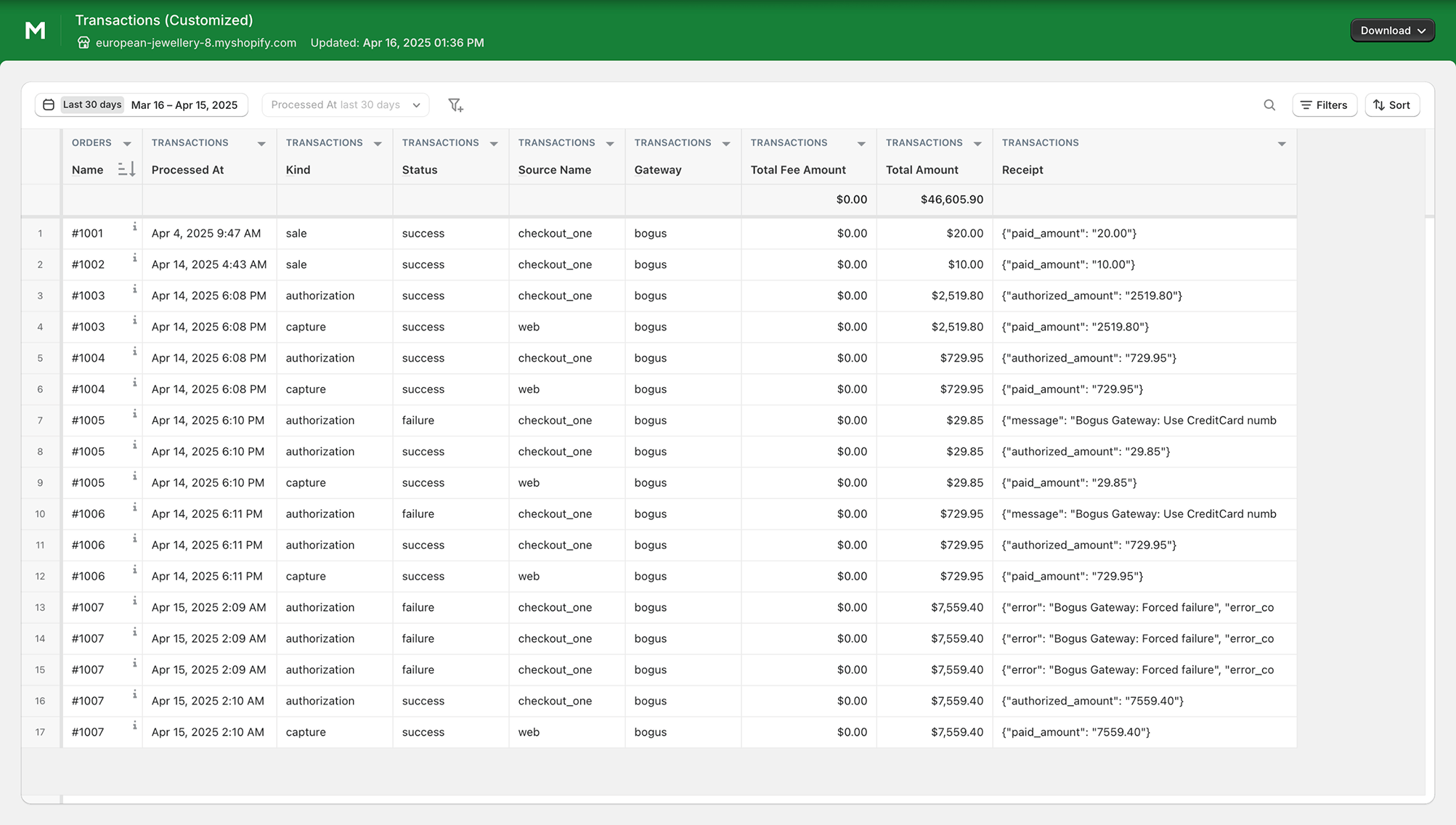This screenshot has width=1456, height=825.
Task: Open the Processed At last 30 days filter dropdown
Action: (x=344, y=105)
